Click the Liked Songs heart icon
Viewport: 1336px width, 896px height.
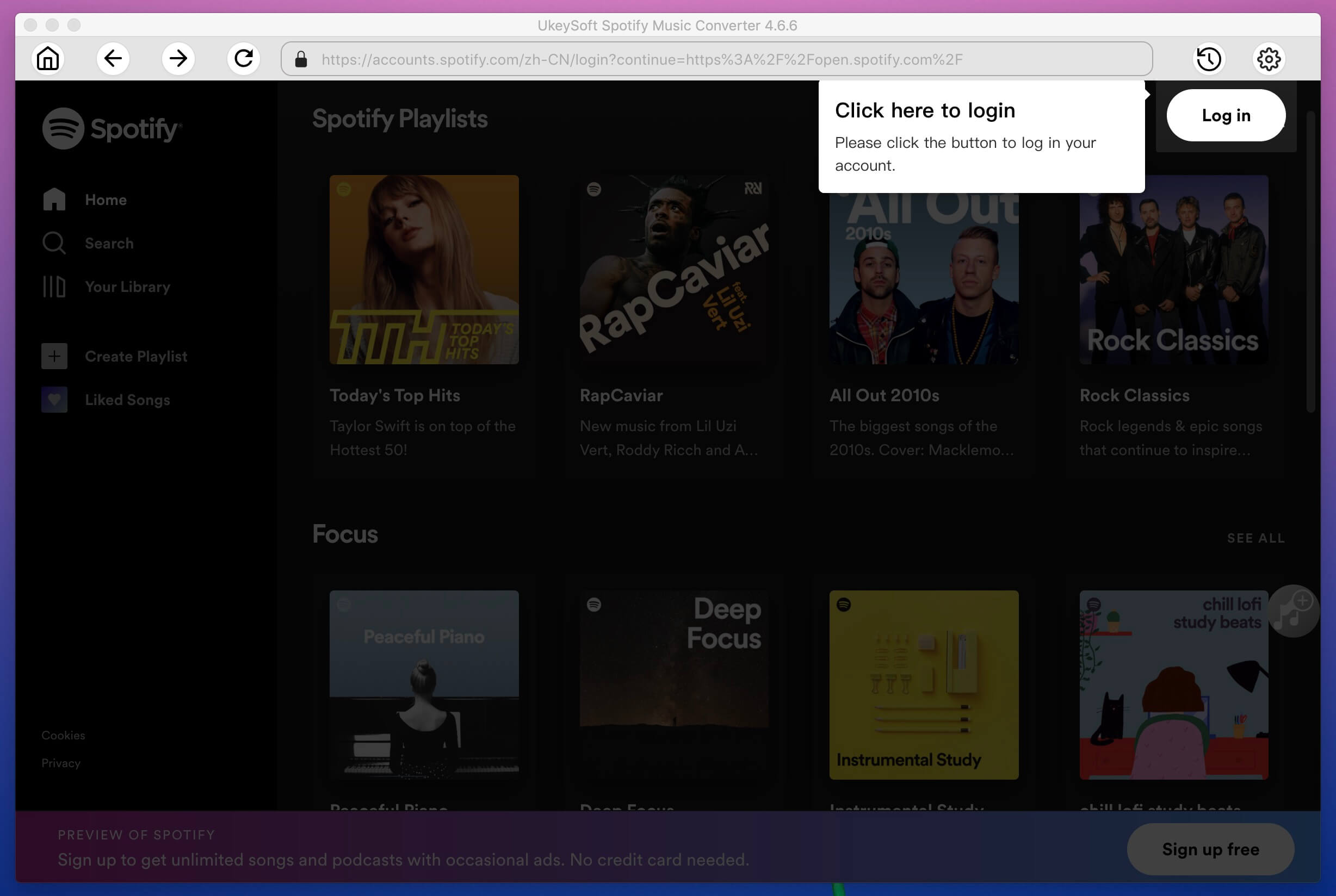click(54, 399)
